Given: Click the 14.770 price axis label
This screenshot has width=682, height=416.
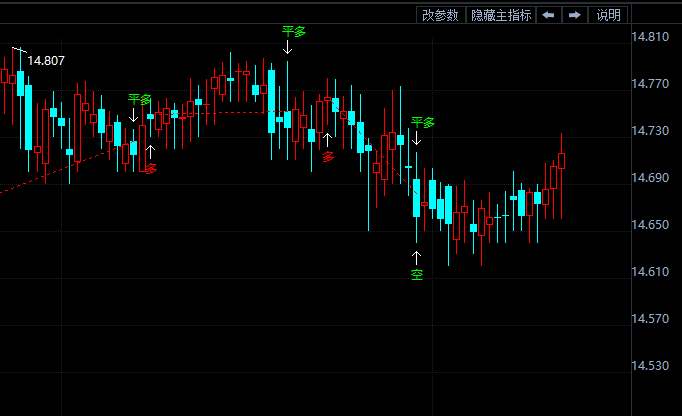Looking at the screenshot, I should point(650,84).
